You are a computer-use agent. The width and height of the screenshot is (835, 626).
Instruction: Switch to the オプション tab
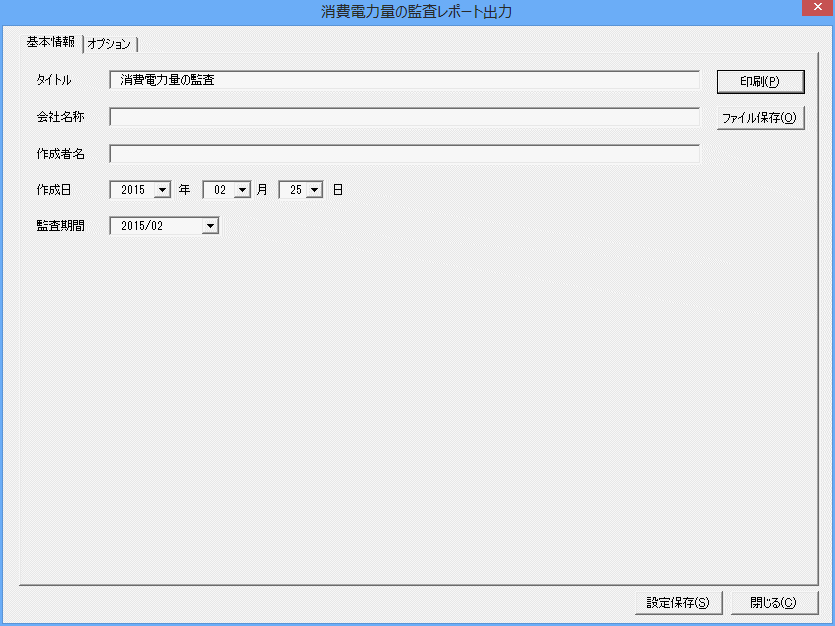coord(110,44)
